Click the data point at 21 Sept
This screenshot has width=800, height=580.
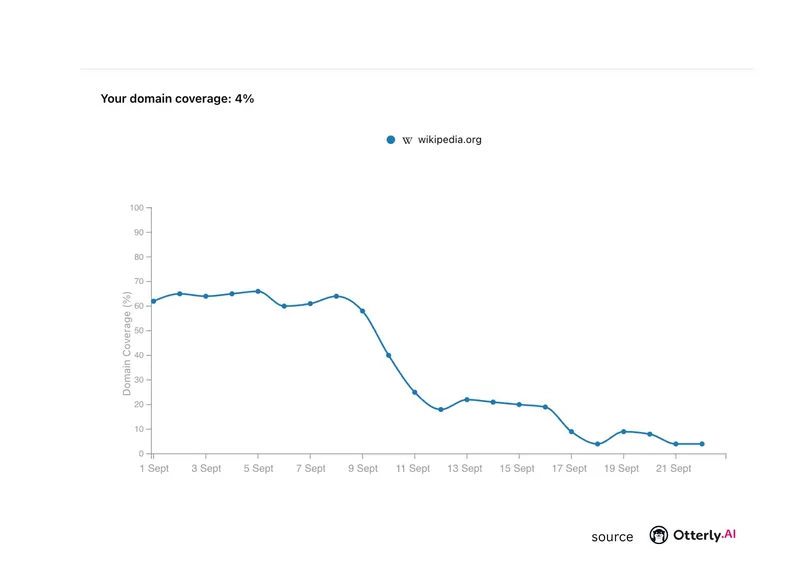(676, 444)
